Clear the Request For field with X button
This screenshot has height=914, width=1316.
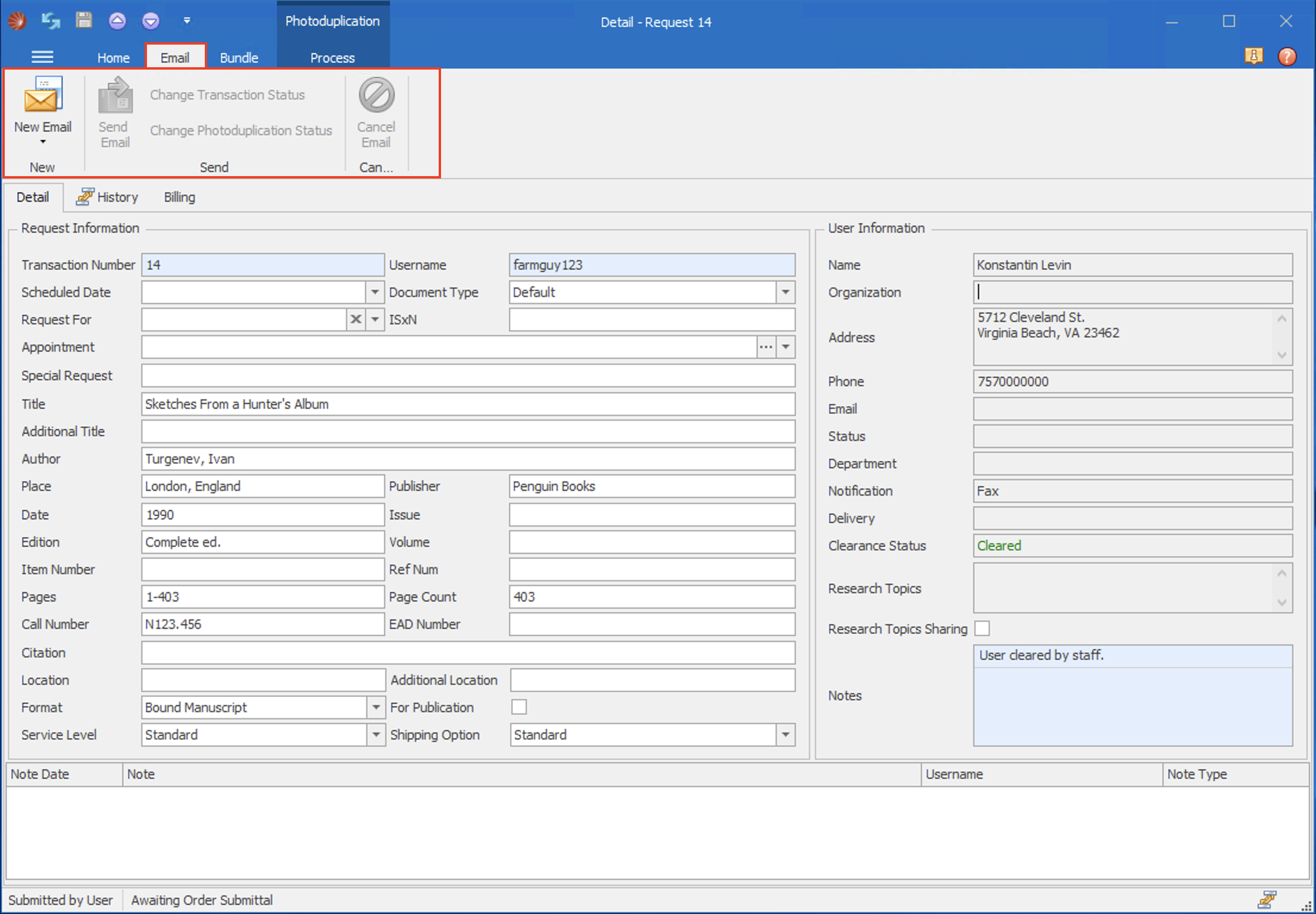pos(356,320)
